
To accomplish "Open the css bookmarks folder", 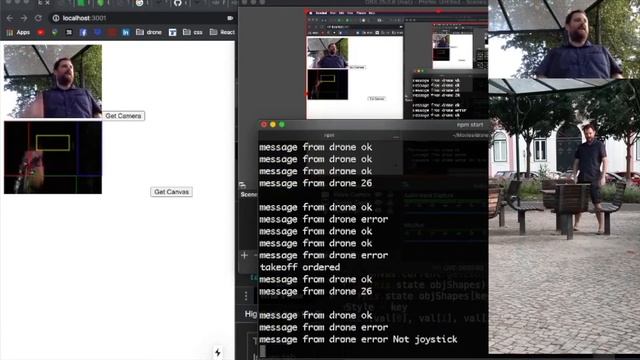I will [x=193, y=32].
